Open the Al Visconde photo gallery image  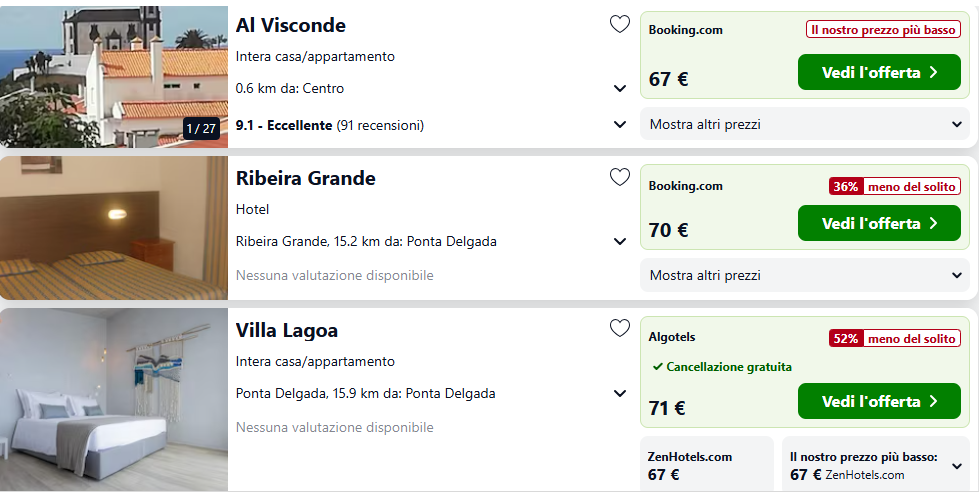114,75
